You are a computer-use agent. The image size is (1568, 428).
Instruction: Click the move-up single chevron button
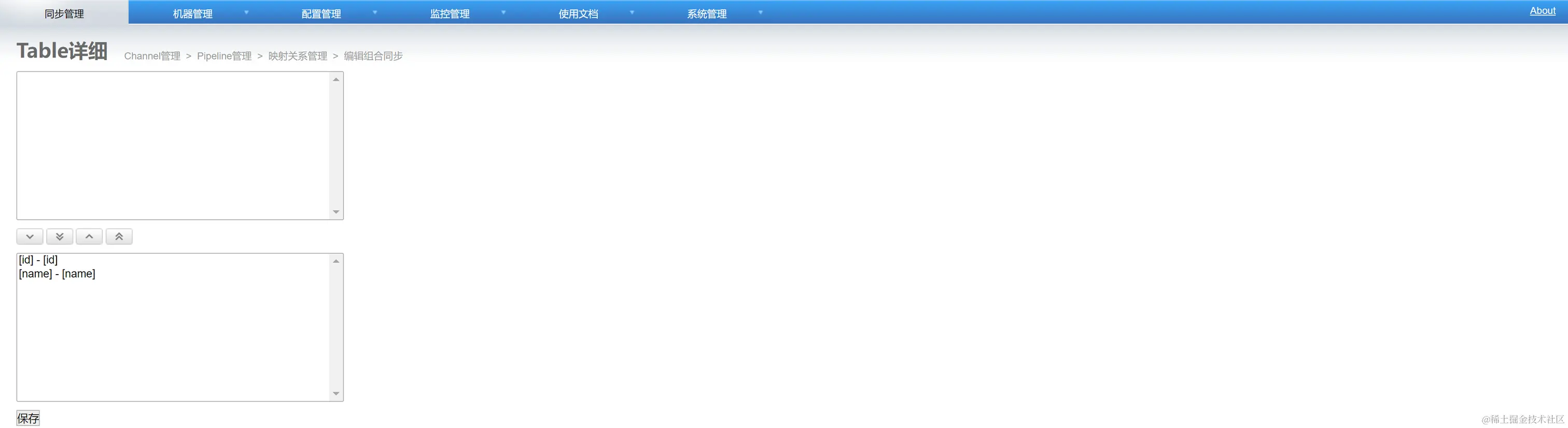(89, 236)
